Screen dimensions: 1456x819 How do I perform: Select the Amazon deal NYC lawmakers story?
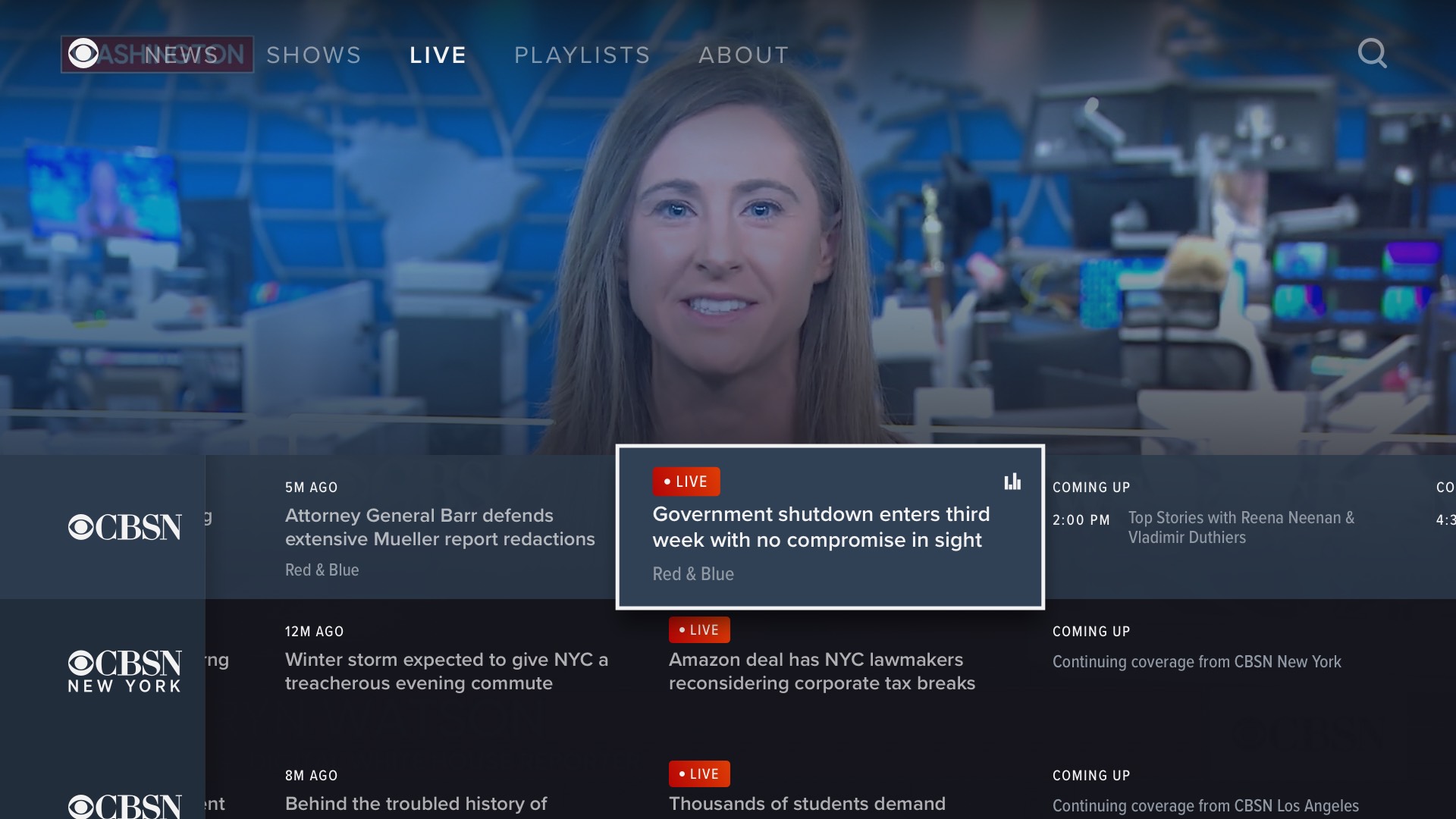(821, 671)
